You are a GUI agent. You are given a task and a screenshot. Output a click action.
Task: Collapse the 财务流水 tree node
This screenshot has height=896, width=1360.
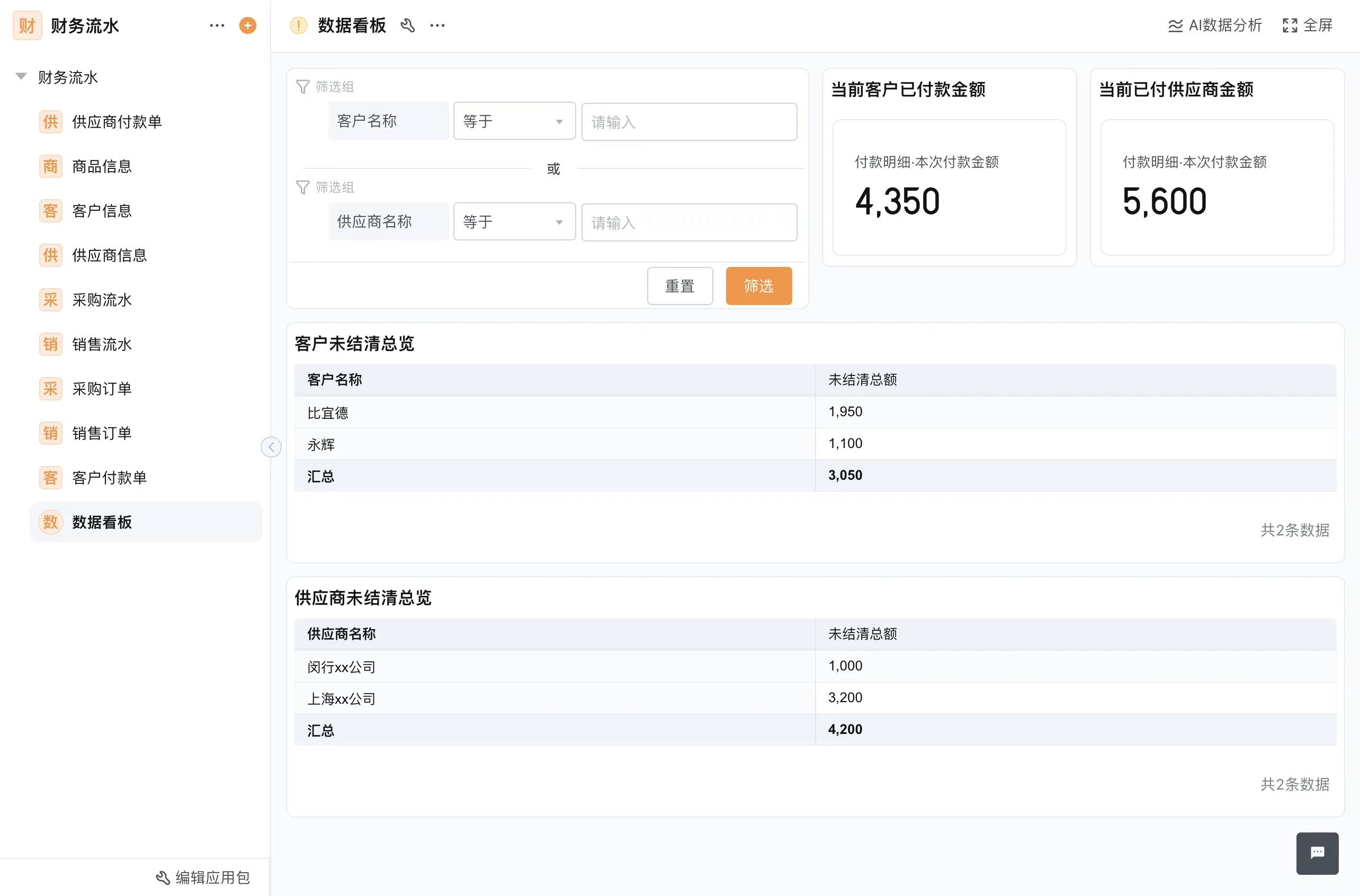tap(21, 76)
